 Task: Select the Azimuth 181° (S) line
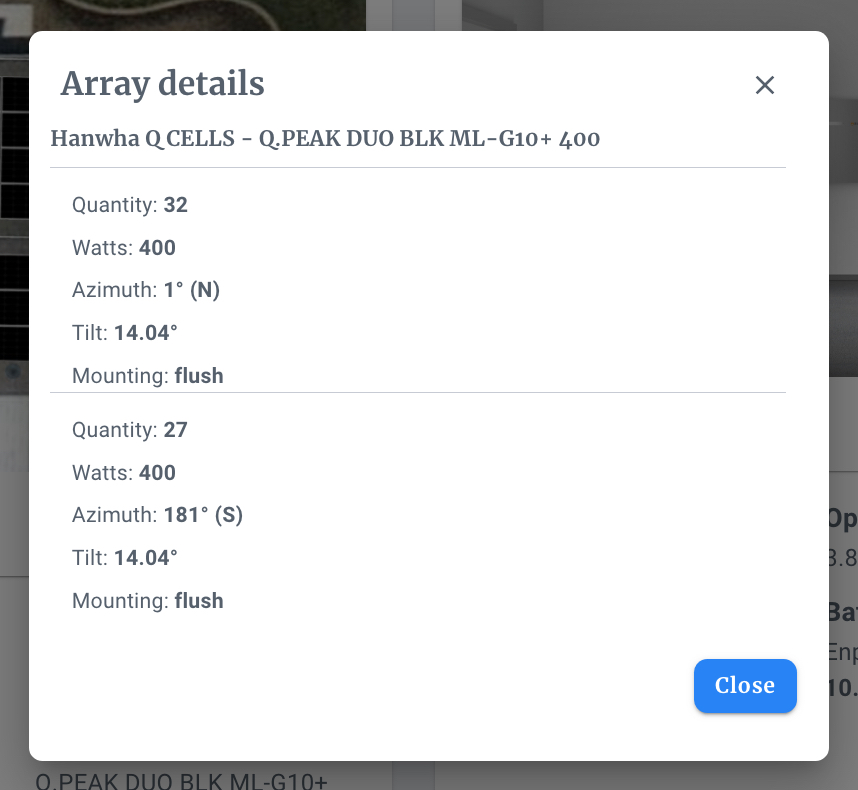(157, 515)
